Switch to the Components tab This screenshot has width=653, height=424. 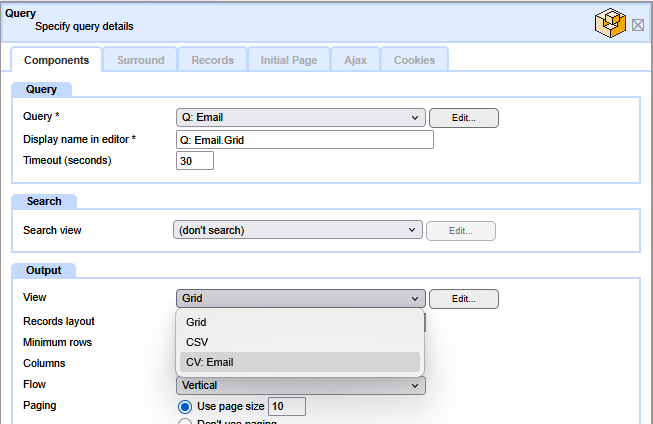tap(56, 60)
